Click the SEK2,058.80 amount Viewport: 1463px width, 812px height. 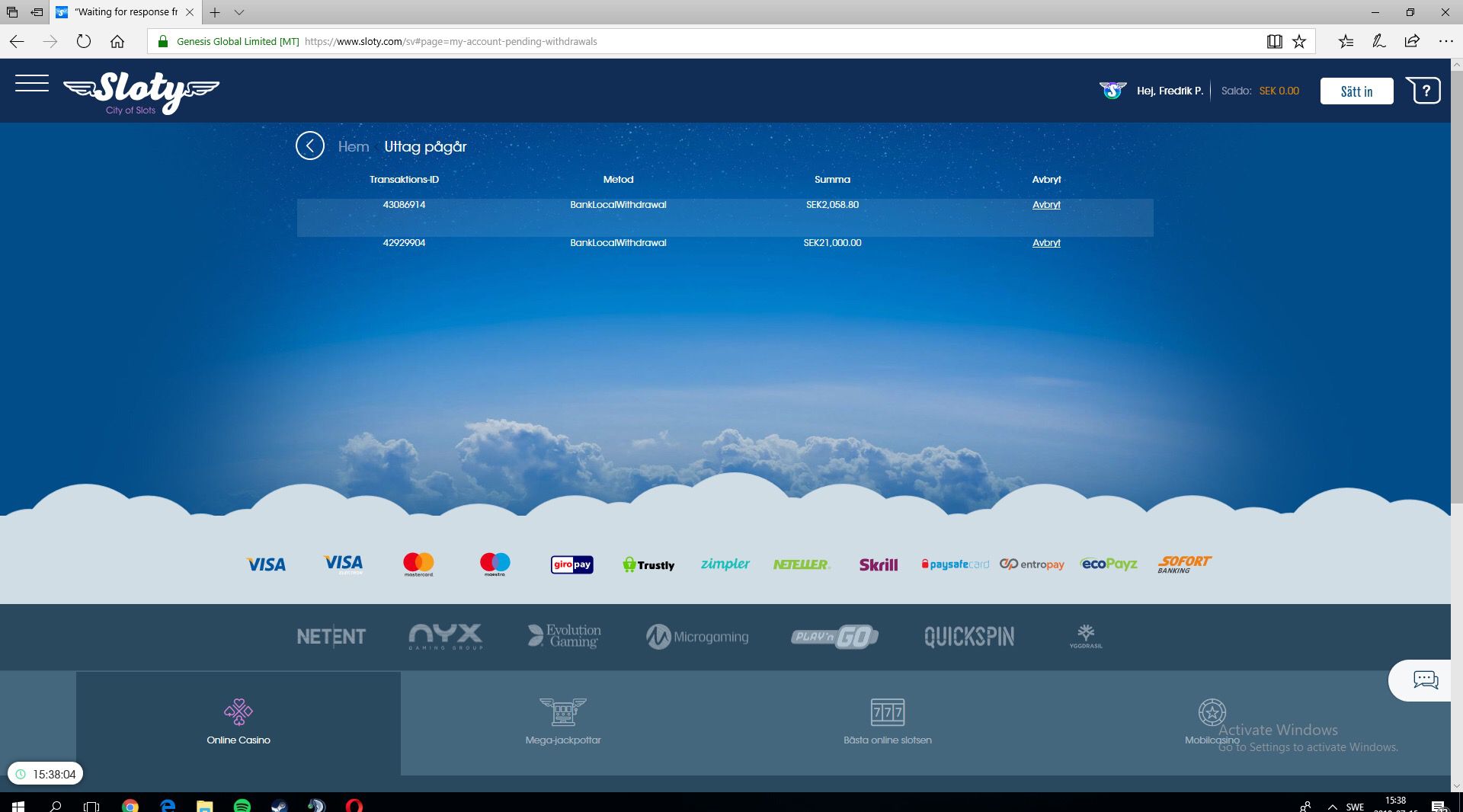[x=832, y=204]
